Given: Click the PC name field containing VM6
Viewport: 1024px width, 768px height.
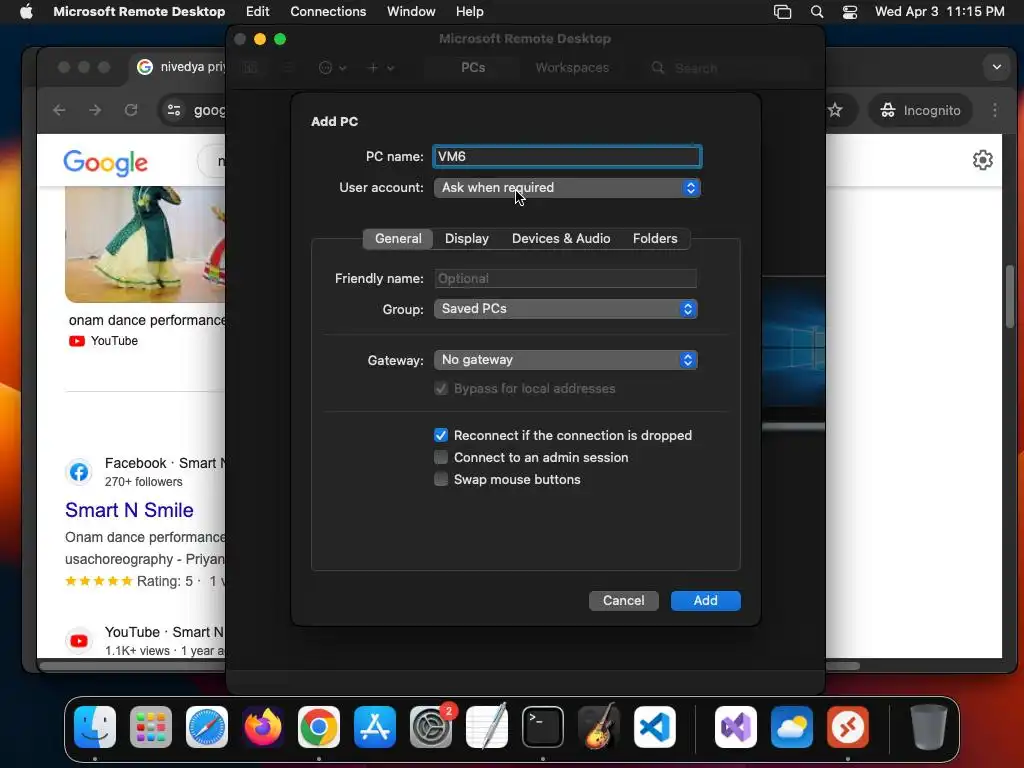Looking at the screenshot, I should point(567,156).
